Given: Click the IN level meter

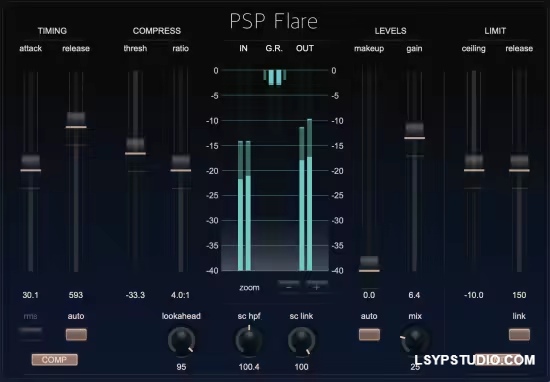Looking at the screenshot, I should point(244,206).
